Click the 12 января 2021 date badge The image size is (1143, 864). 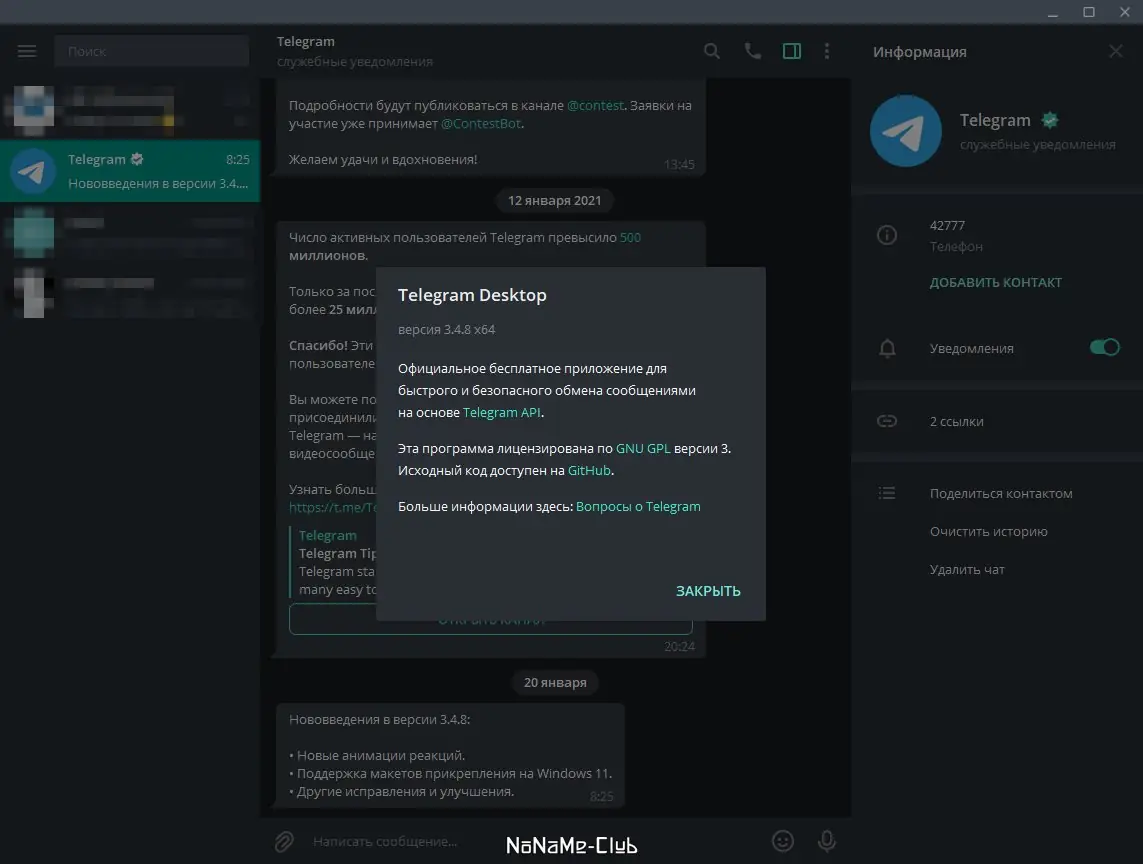(x=555, y=201)
